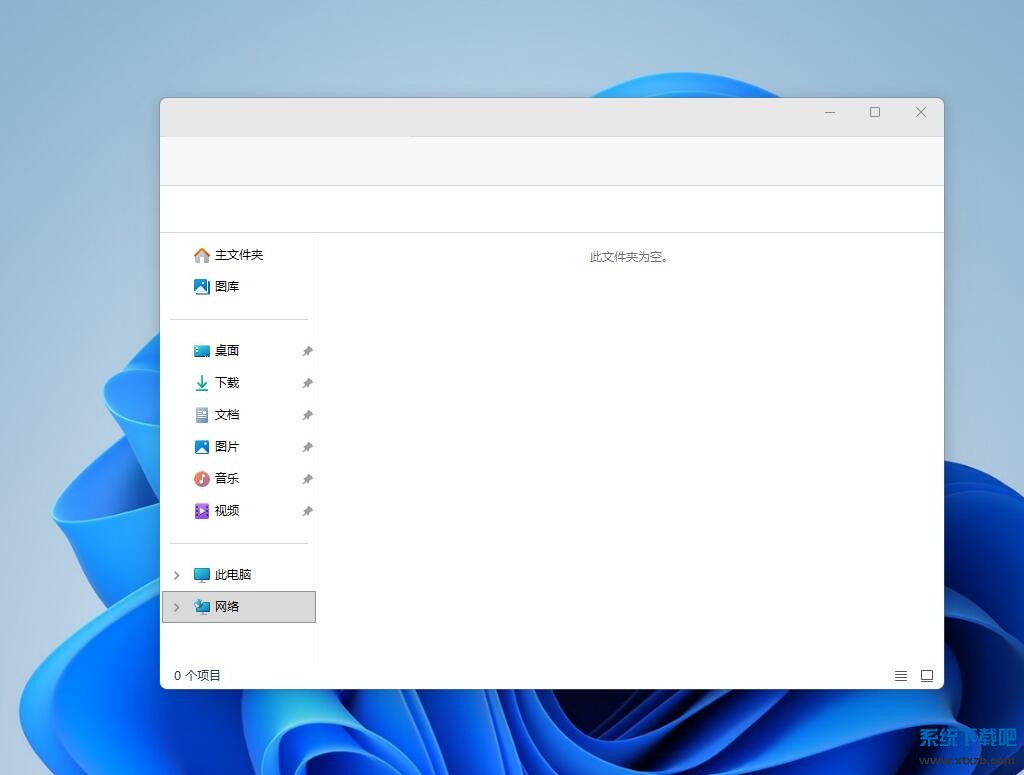This screenshot has height=775, width=1024.
Task: Switch to details list view
Action: [x=900, y=675]
